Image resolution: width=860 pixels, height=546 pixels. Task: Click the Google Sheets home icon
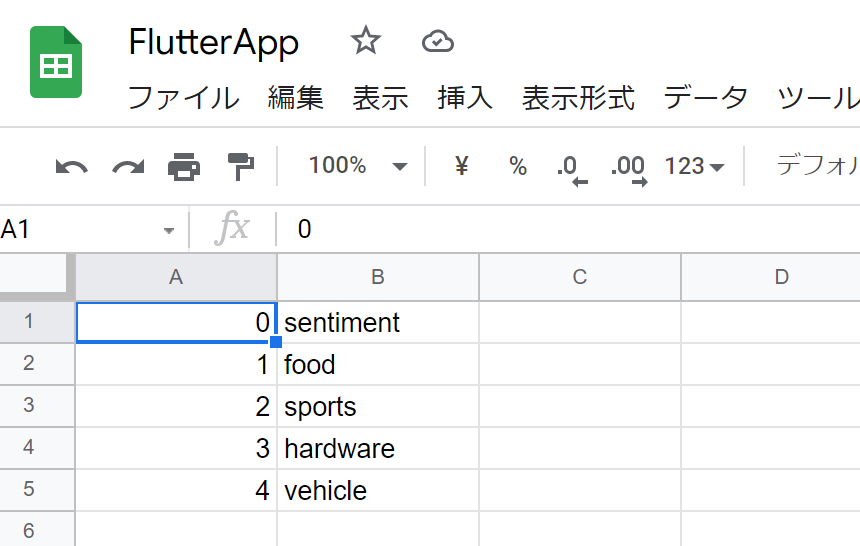point(56,62)
